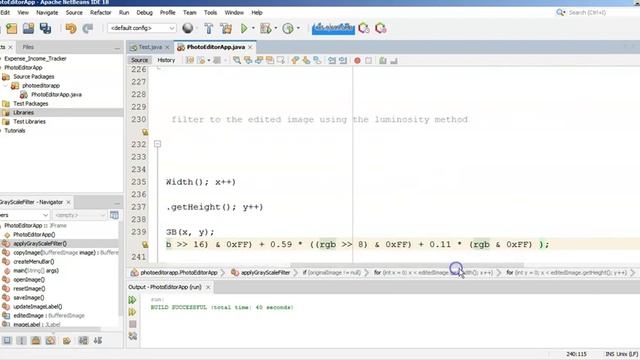Select the Libraries node

coord(23,113)
